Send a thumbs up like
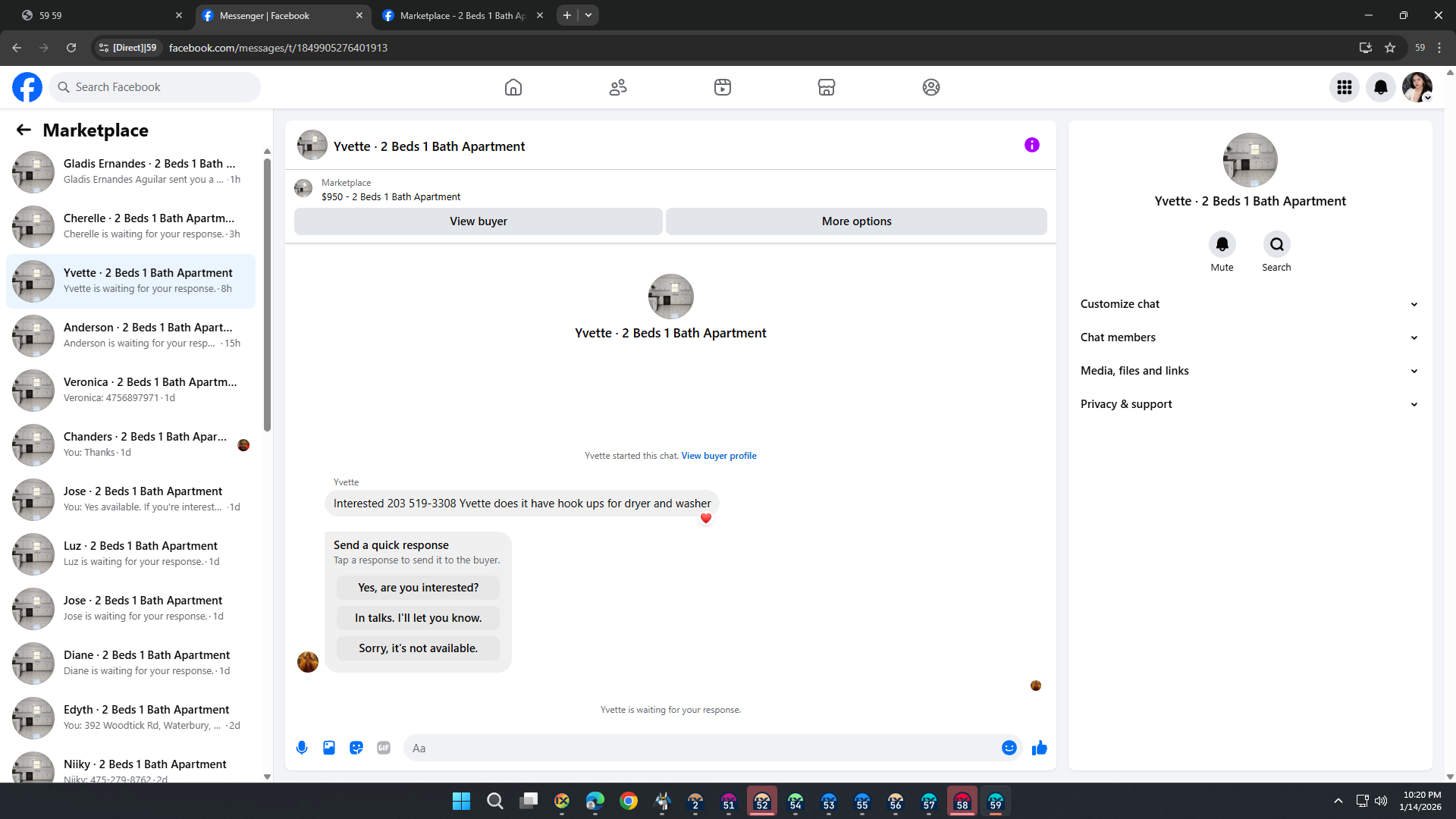The image size is (1456, 819). tap(1039, 748)
